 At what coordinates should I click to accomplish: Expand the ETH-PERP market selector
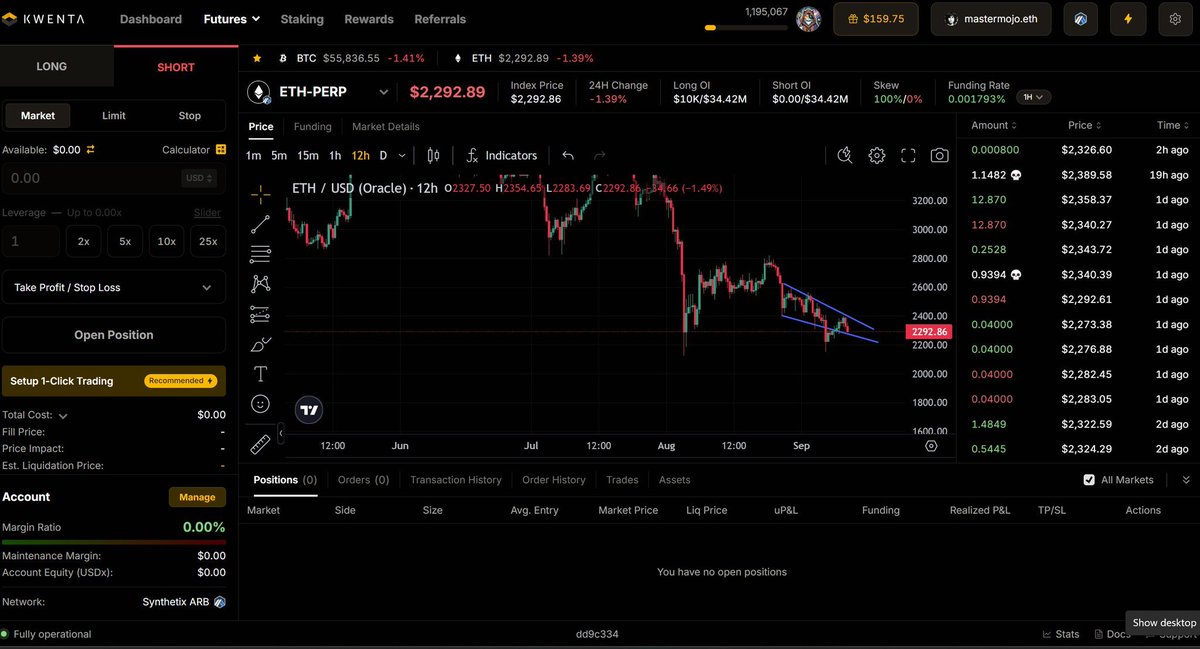coord(382,93)
